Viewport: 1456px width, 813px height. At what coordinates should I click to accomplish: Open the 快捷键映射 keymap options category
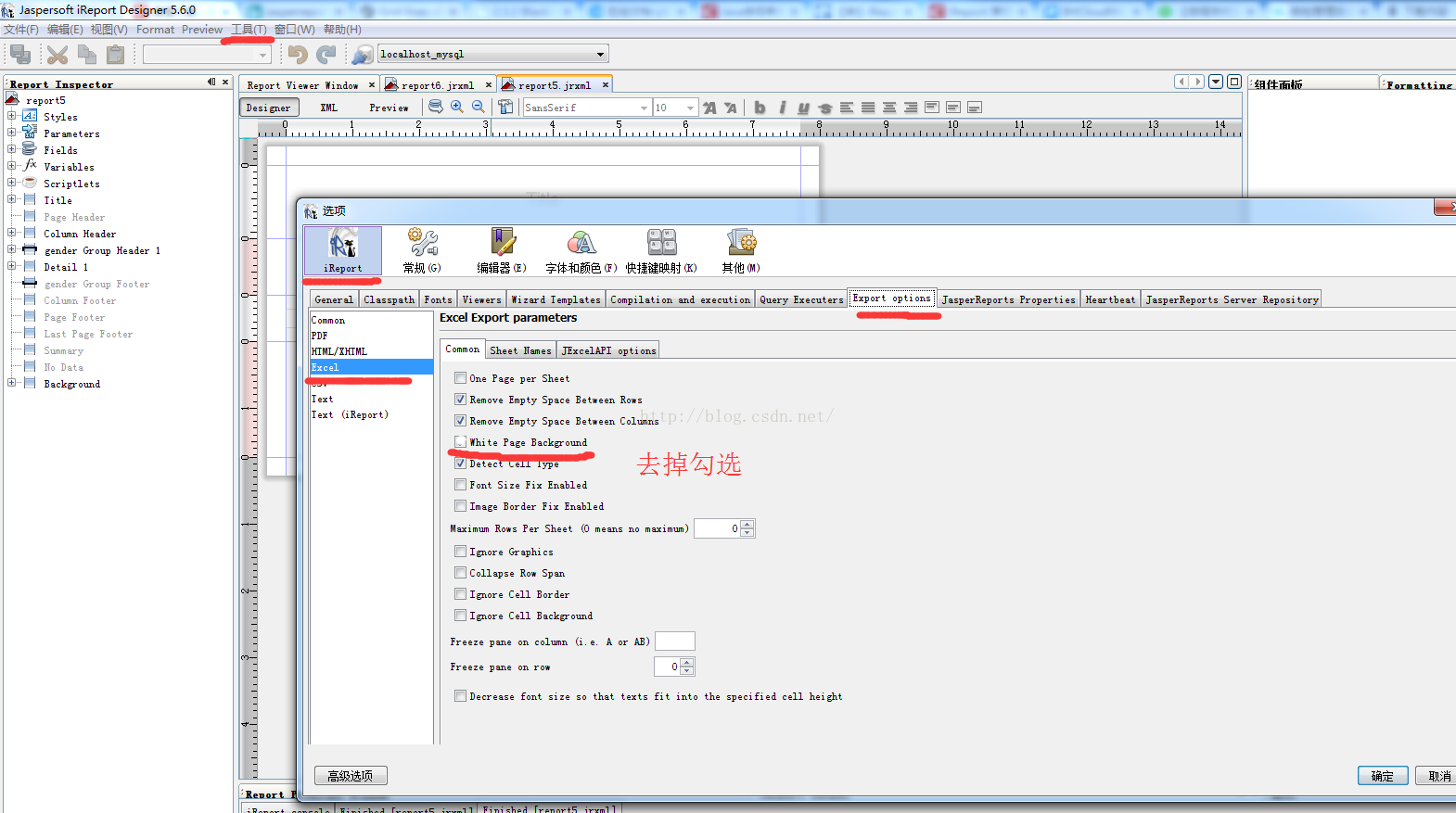tap(661, 250)
